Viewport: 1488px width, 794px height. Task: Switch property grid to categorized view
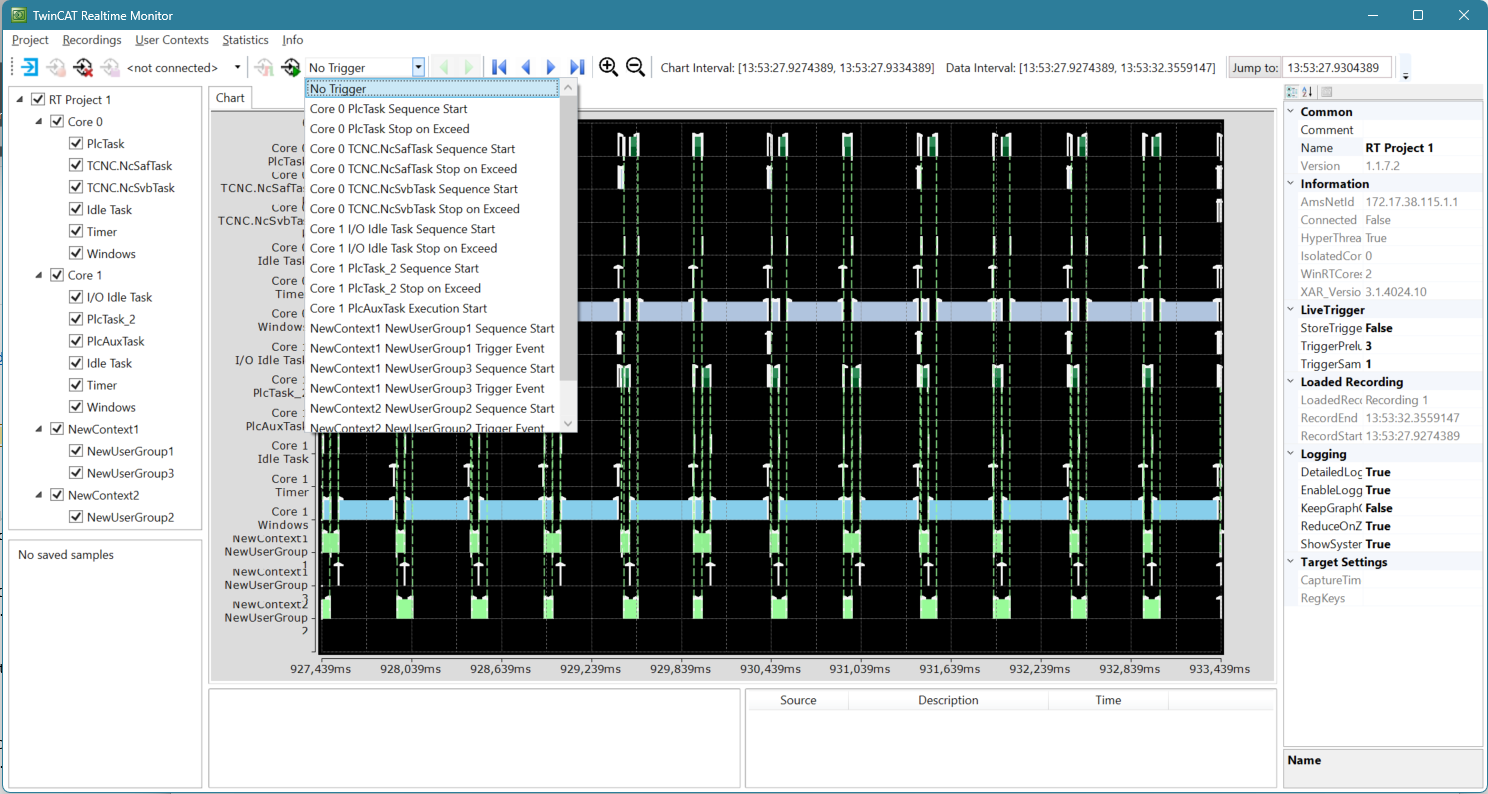pyautogui.click(x=1291, y=92)
